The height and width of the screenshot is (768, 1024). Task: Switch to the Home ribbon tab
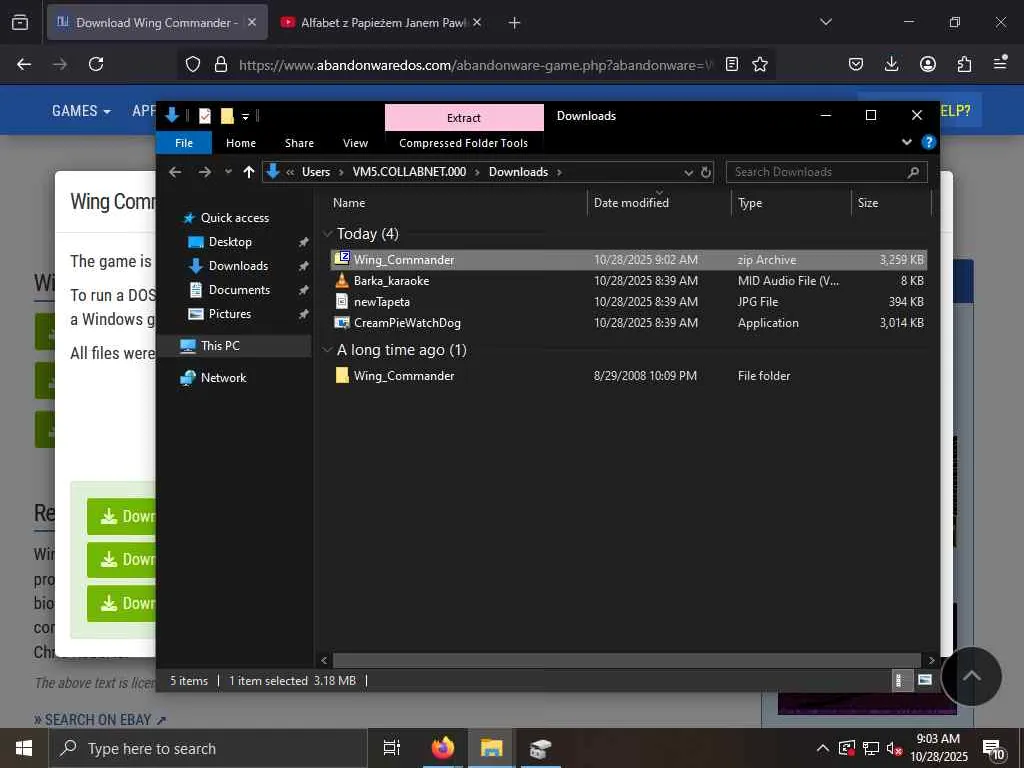point(241,143)
